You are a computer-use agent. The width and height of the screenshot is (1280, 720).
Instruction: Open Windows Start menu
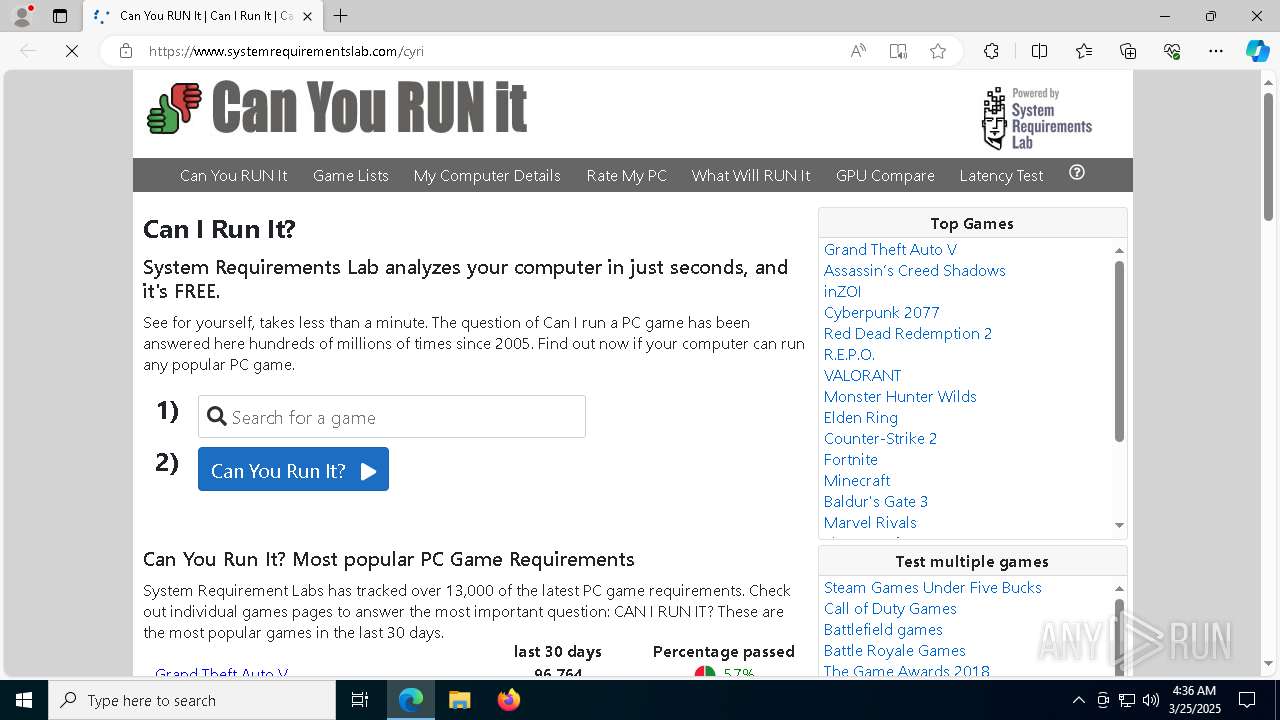click(24, 700)
